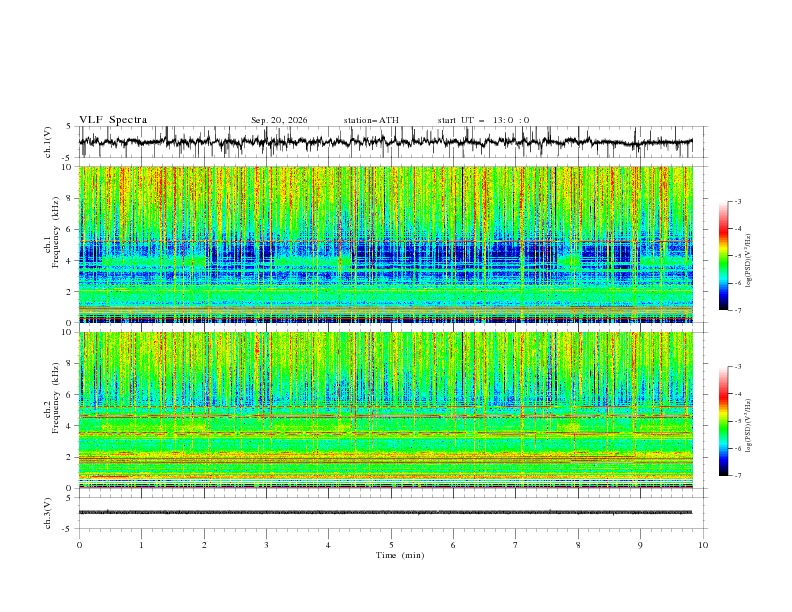Image resolution: width=792 pixels, height=612 pixels.
Task: Click the ch.1 voltage waveform trace
Action: pos(386,141)
